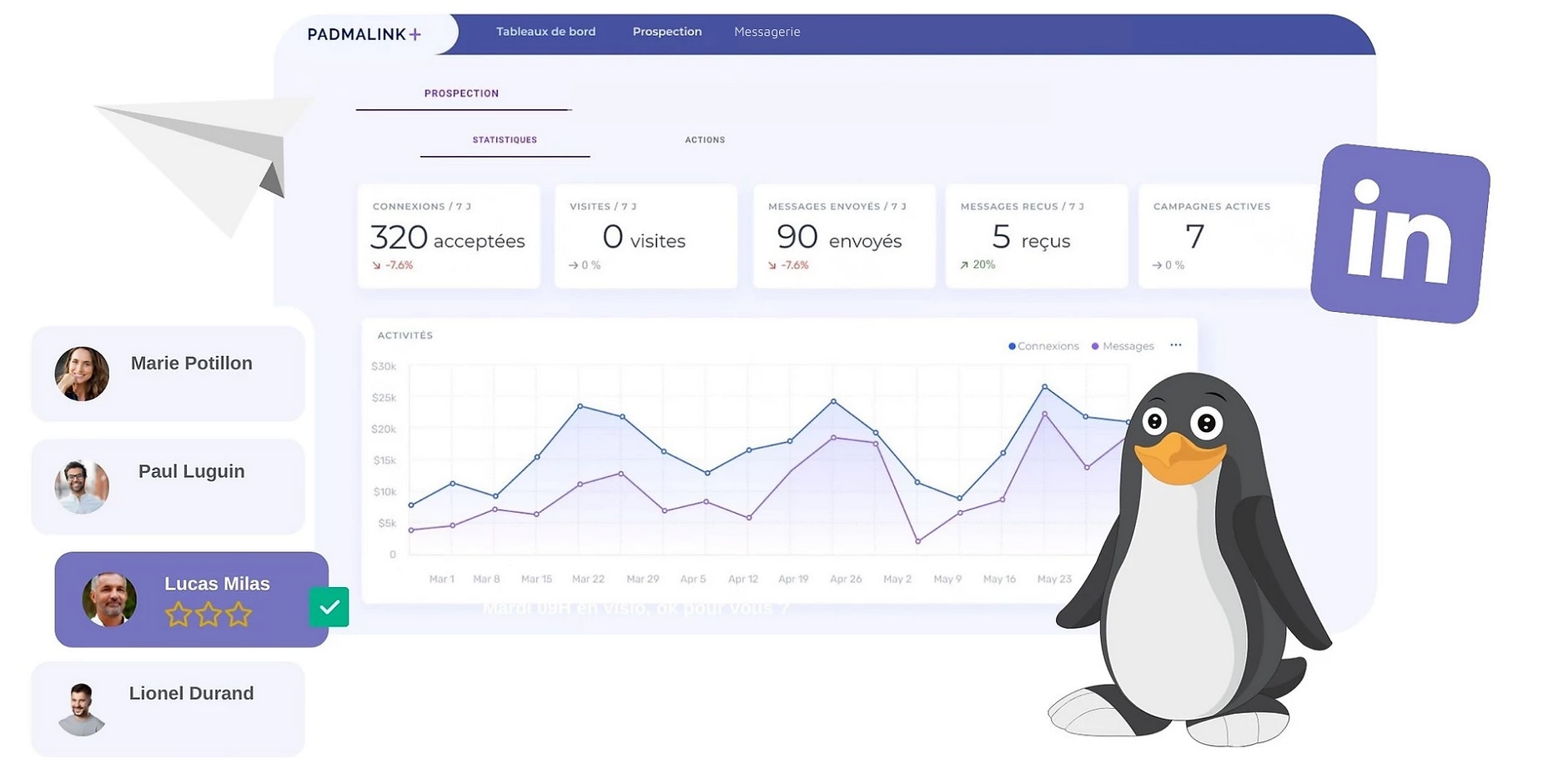Select the Paul Luguin contact card
This screenshot has height=784, width=1568.
pyautogui.click(x=168, y=486)
